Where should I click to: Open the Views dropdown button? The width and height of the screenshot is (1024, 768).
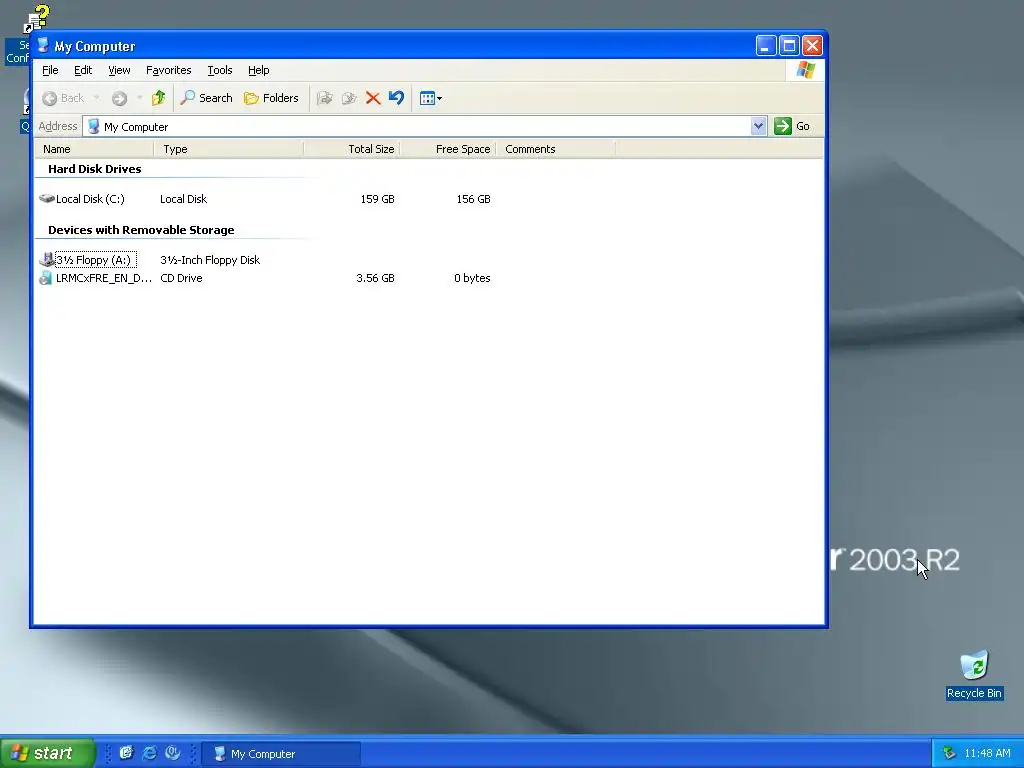[430, 98]
